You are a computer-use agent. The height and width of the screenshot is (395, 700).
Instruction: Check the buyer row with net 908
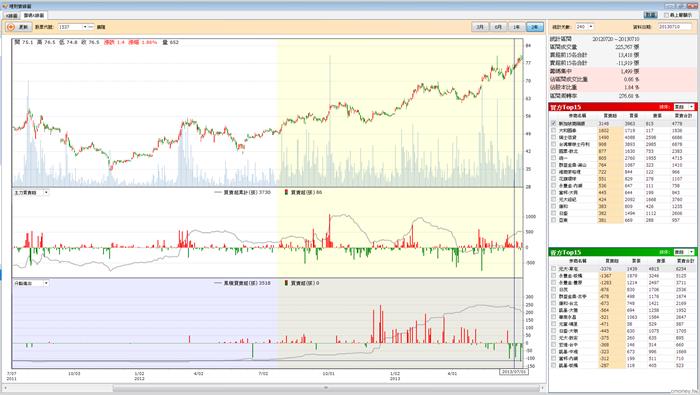pyautogui.click(x=554, y=144)
